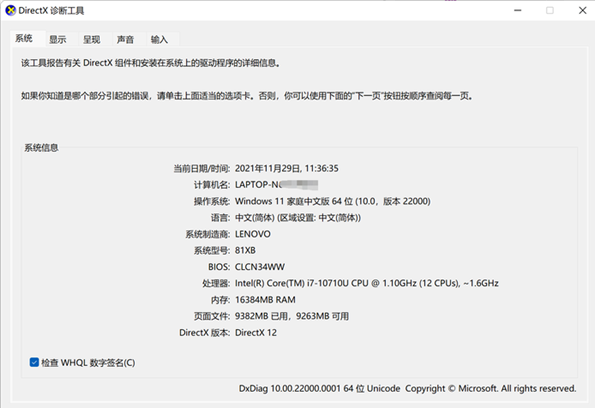Switch to the 声音 tab
595x408 pixels.
[x=126, y=39]
